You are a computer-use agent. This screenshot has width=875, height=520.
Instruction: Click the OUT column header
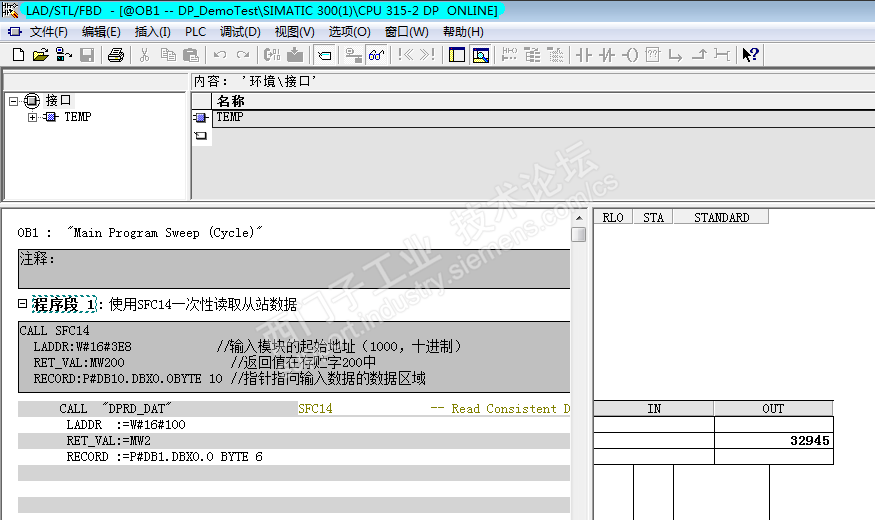pyautogui.click(x=773, y=408)
